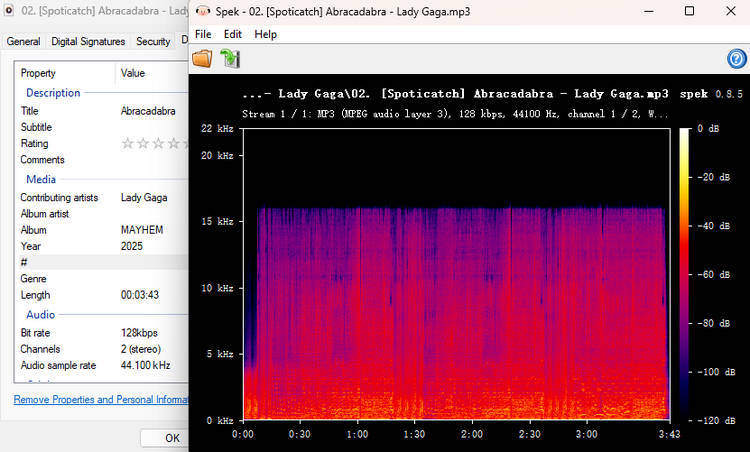Screen dimensions: 750x452
Task: Select the Title value 'Abracadabra'
Action: point(148,111)
